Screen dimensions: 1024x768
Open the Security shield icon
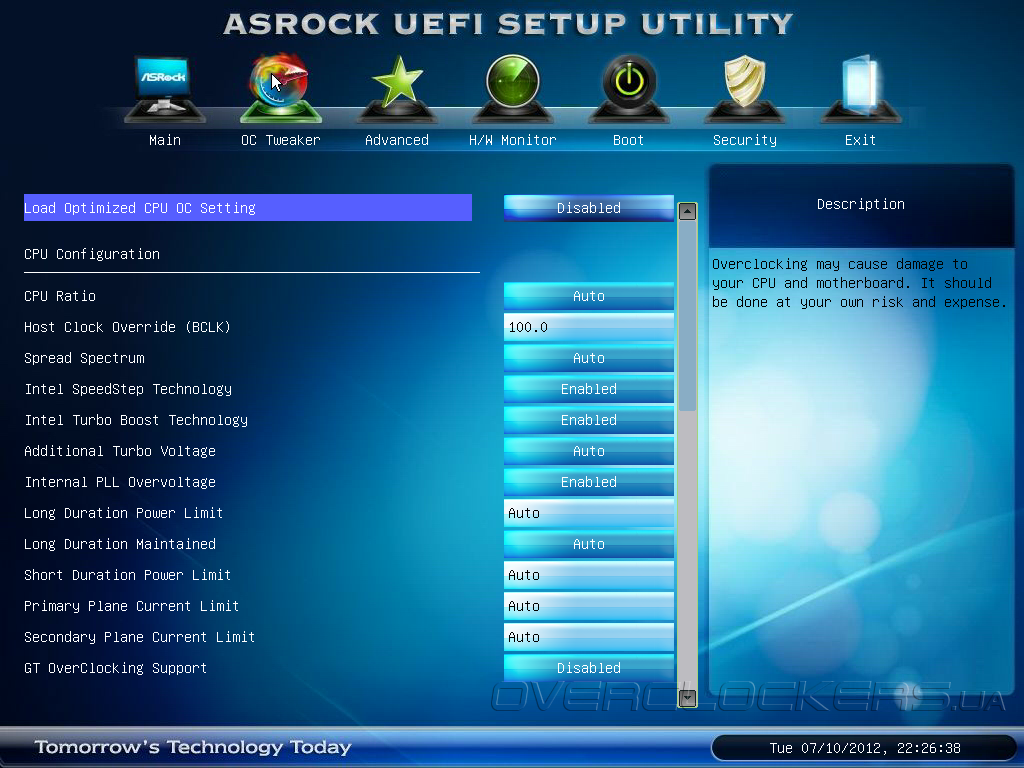click(x=744, y=88)
